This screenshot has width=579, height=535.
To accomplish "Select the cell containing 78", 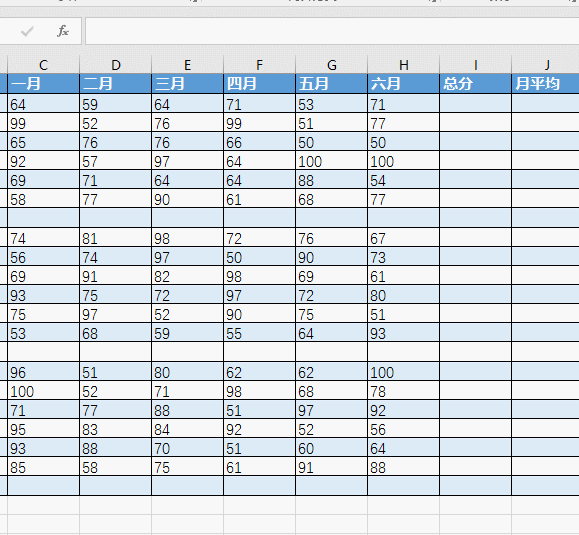I will pyautogui.click(x=404, y=391).
